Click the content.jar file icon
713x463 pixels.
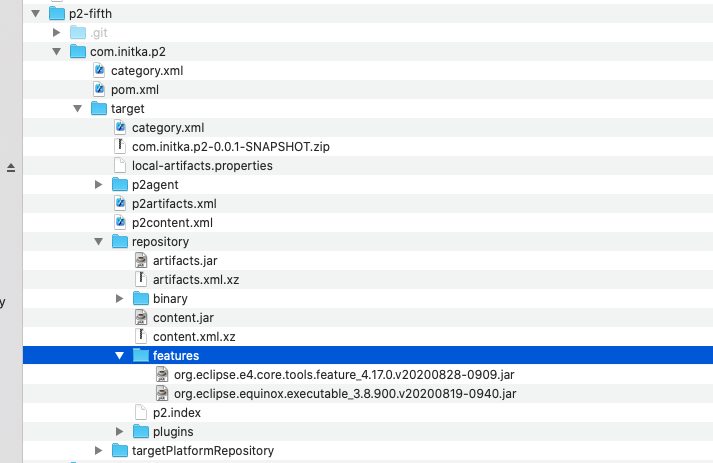(x=141, y=317)
